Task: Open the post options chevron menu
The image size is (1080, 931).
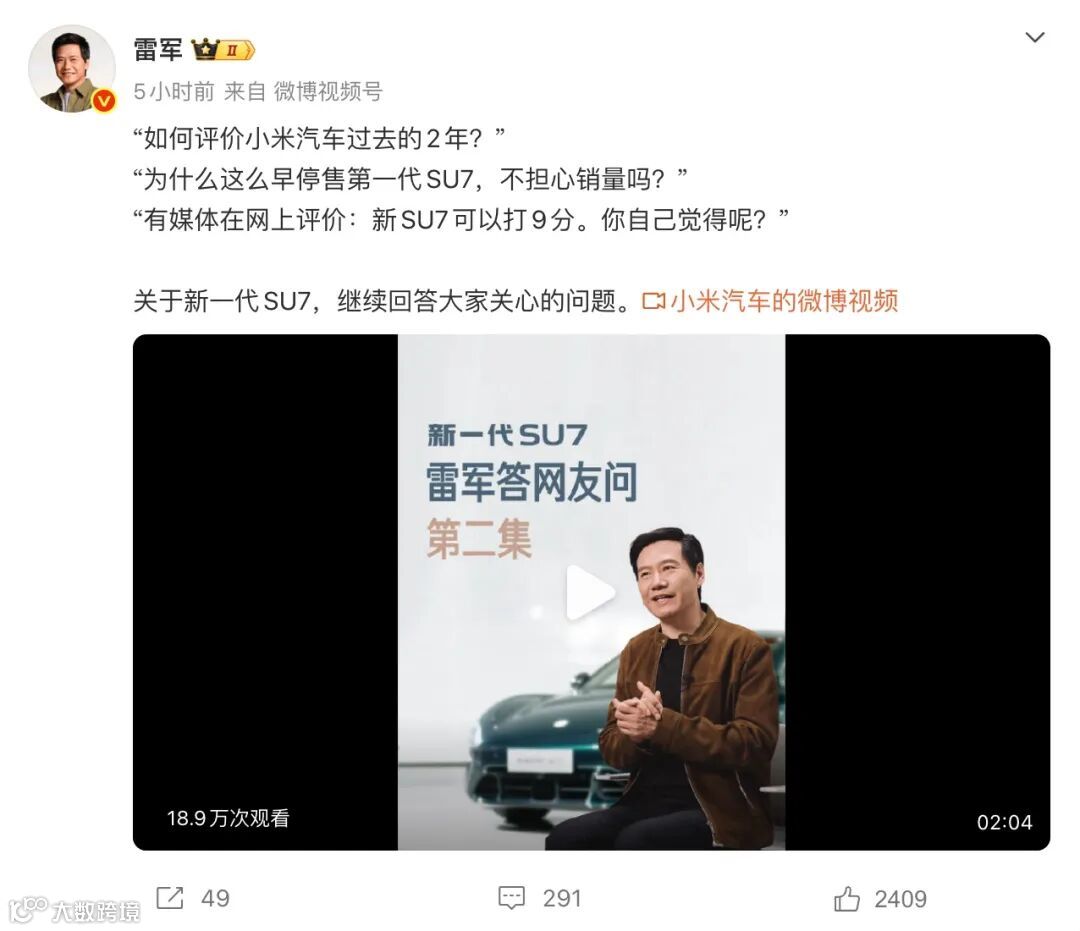Action: pyautogui.click(x=1035, y=37)
